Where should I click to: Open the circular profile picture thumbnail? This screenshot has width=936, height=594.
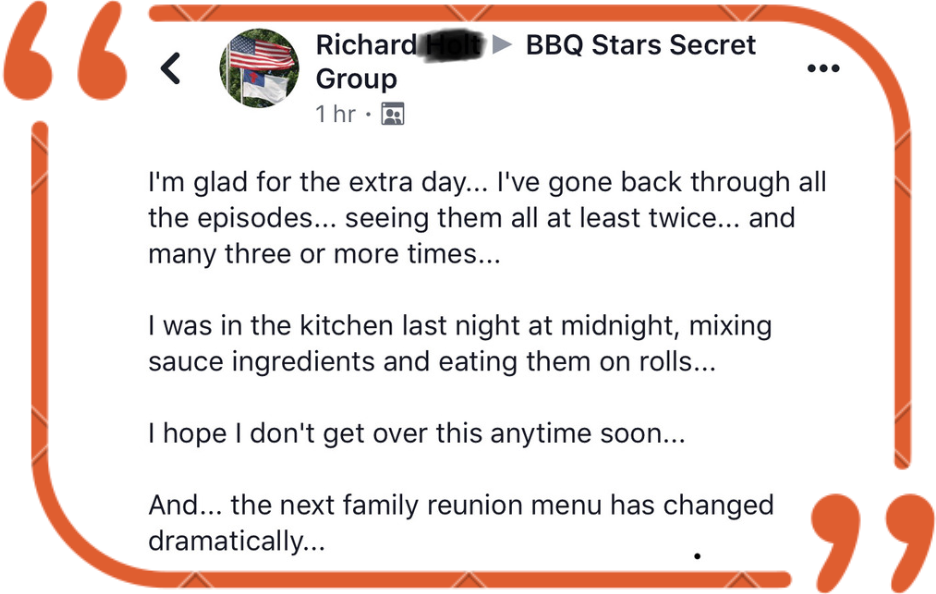[259, 68]
